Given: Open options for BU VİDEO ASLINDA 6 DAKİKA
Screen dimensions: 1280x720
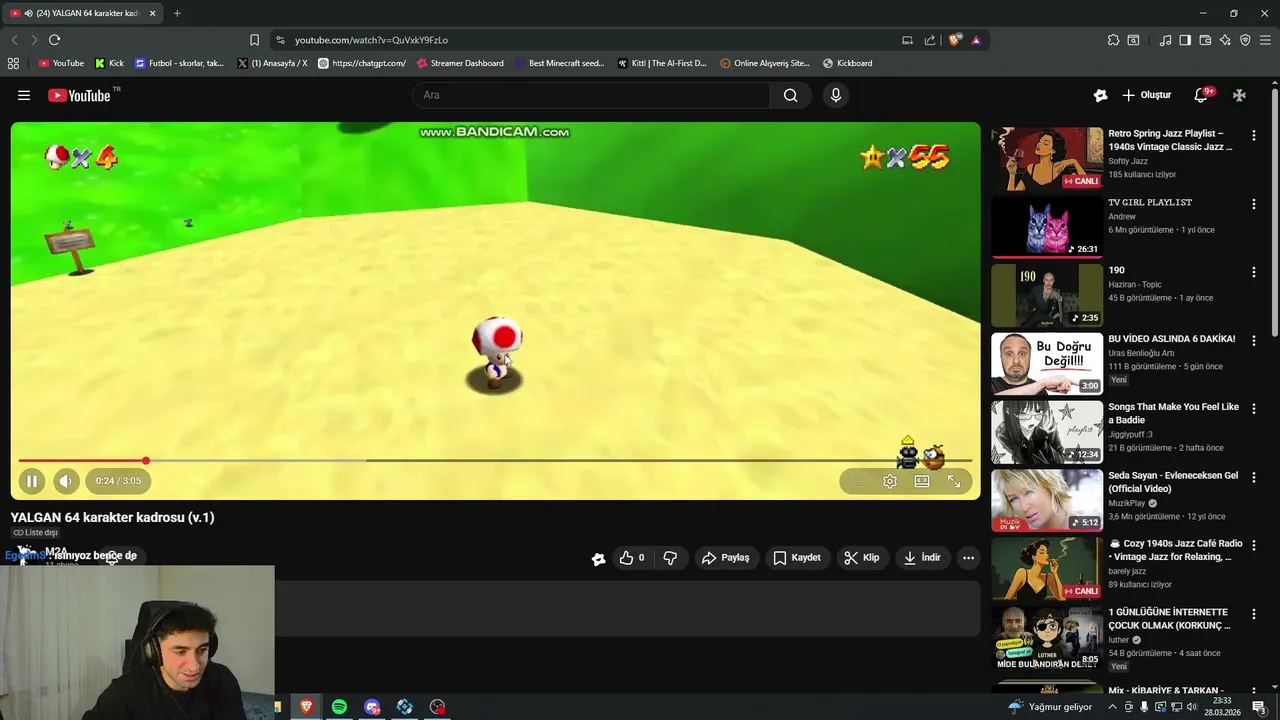Looking at the screenshot, I should click(1253, 340).
